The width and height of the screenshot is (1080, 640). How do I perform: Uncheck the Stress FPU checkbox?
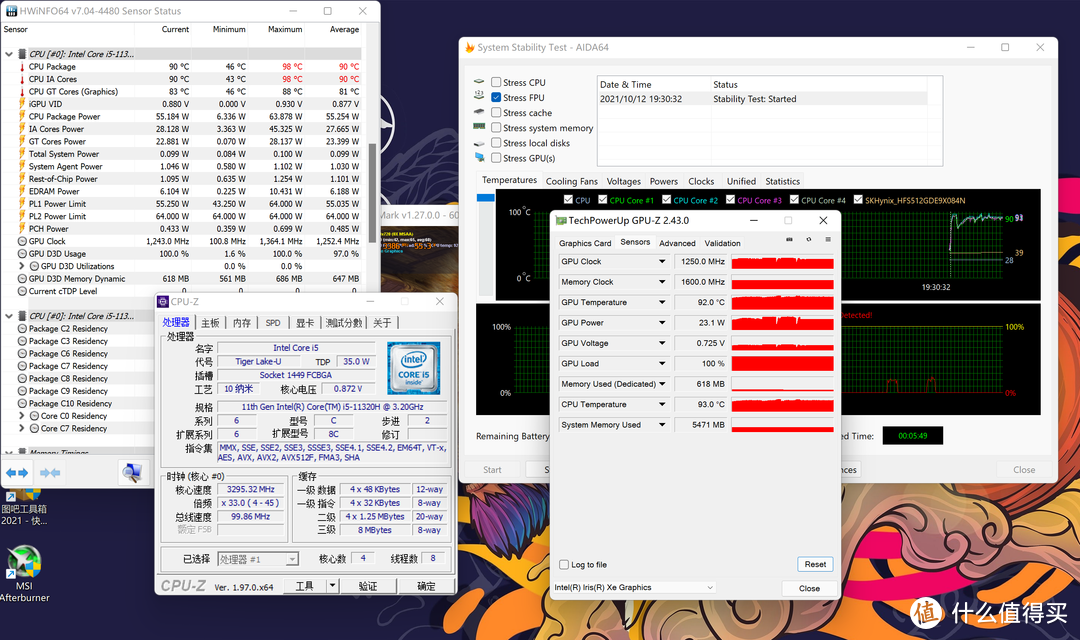coord(496,97)
